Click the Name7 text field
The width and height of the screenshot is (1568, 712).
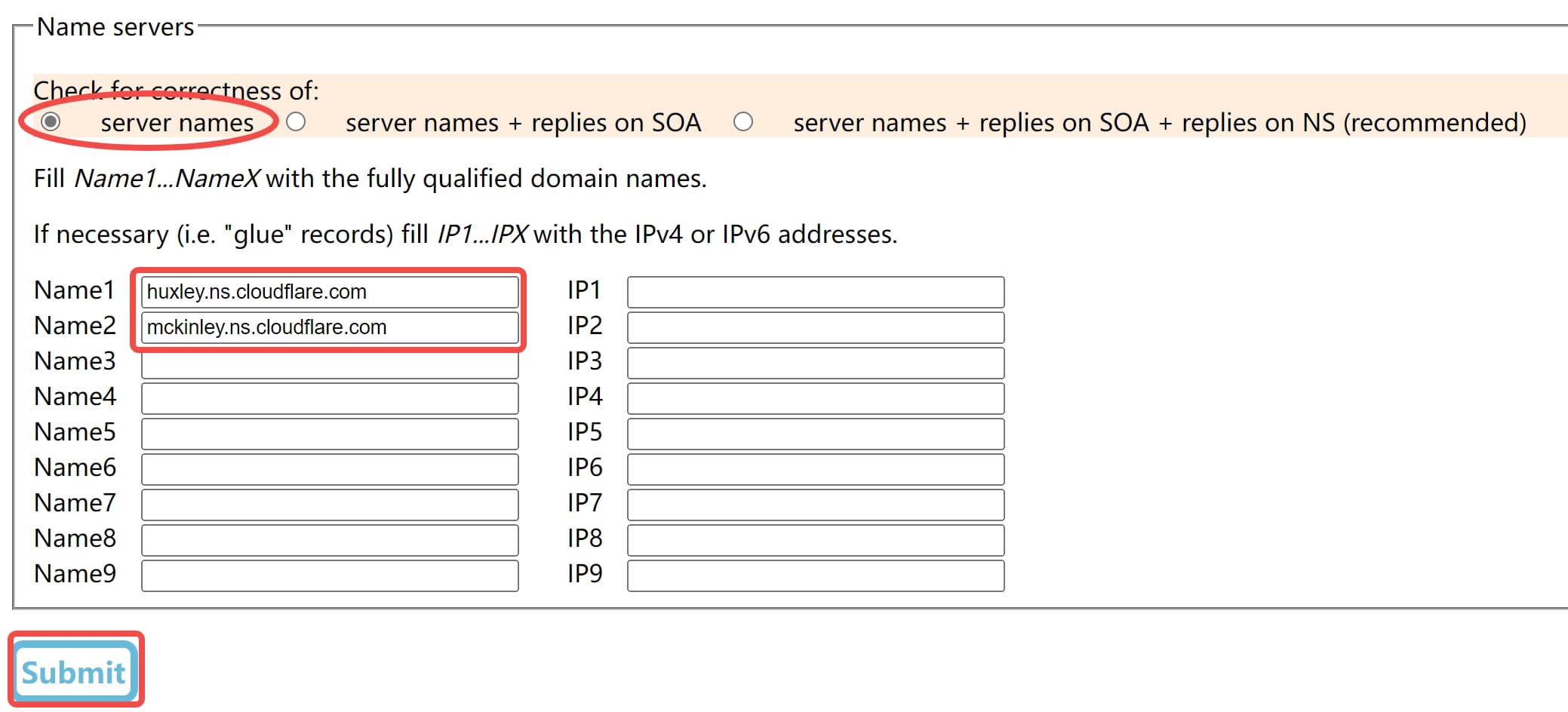(x=330, y=505)
